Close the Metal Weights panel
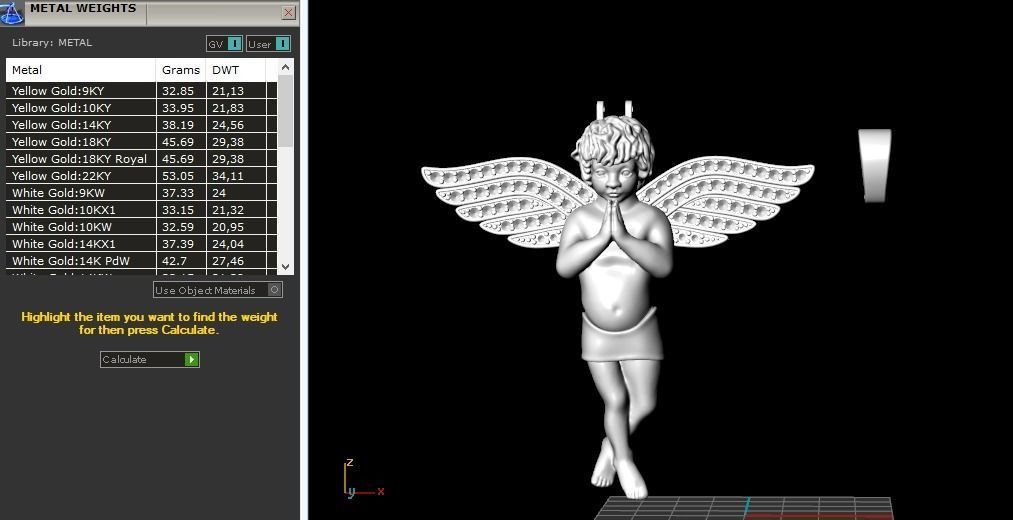 (x=289, y=12)
